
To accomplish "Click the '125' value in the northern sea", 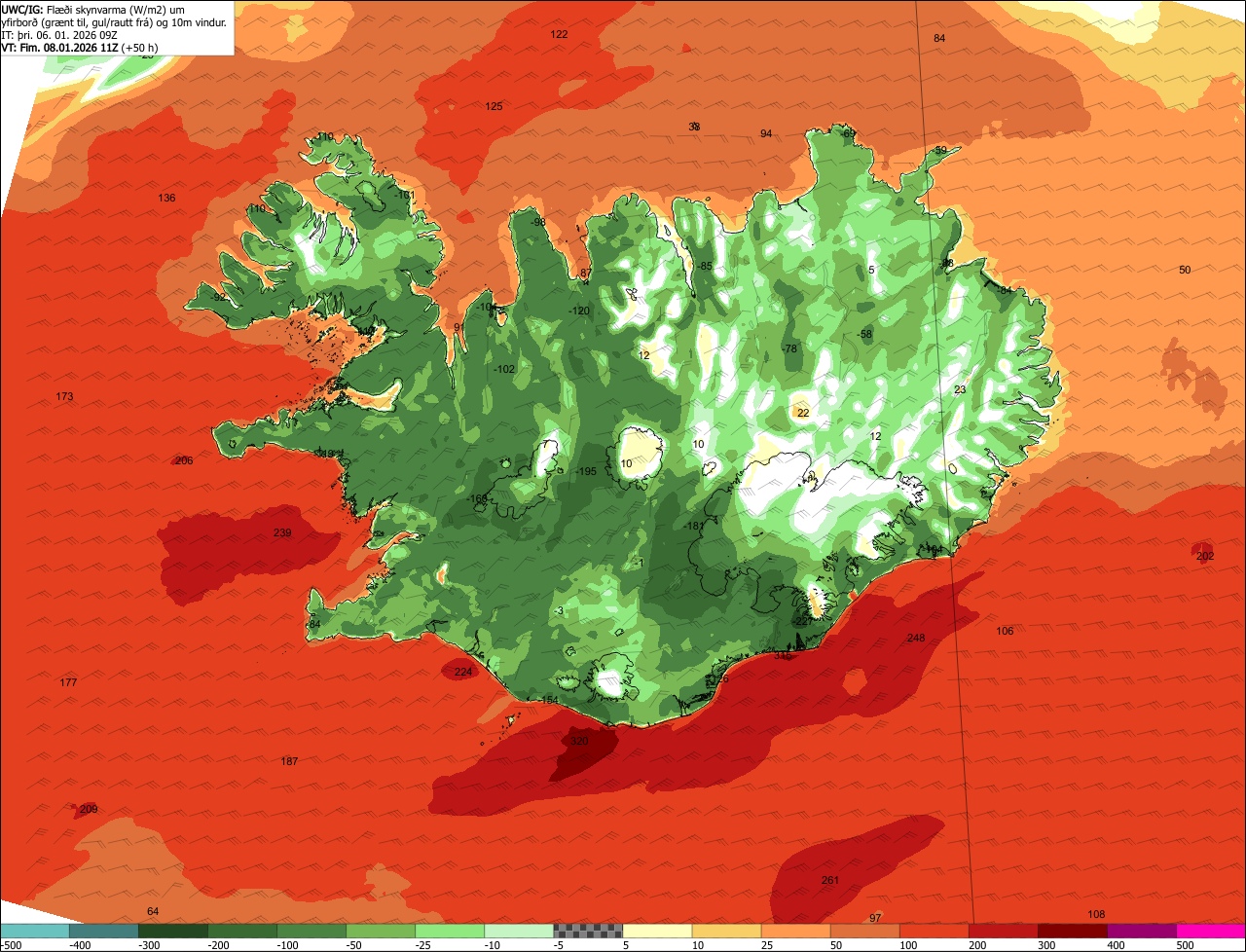I will pyautogui.click(x=495, y=106).
